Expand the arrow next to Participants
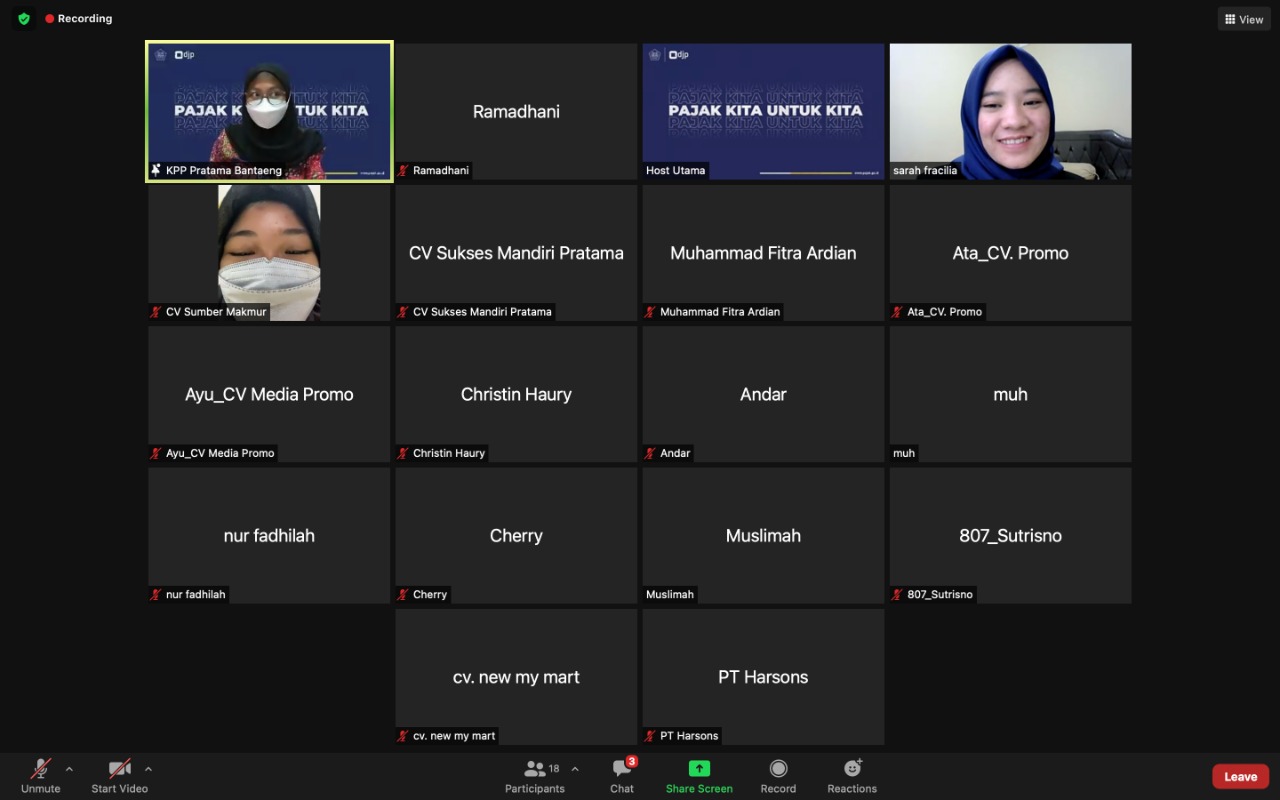The height and width of the screenshot is (800, 1280). pos(575,769)
